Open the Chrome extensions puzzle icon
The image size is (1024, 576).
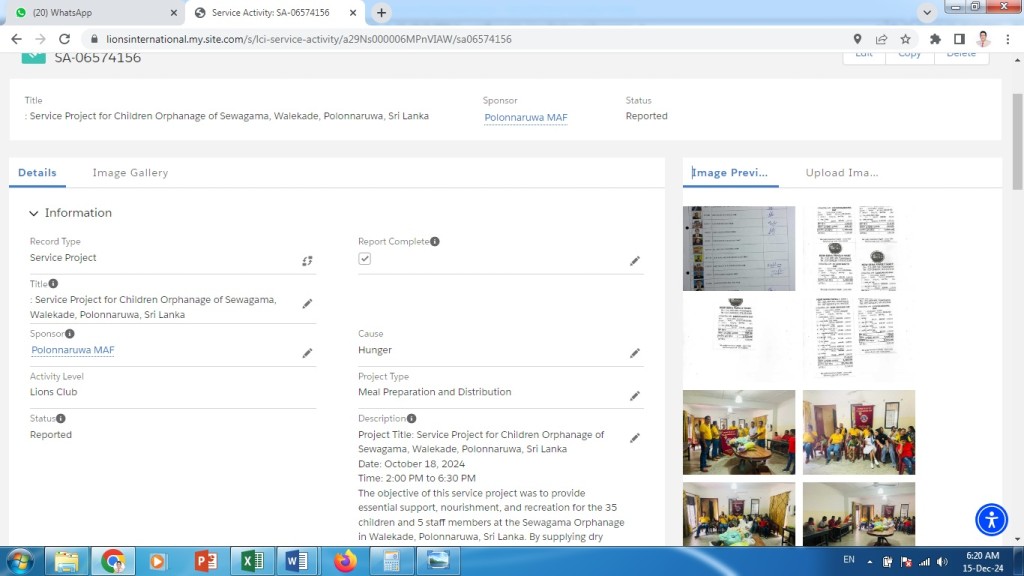pyautogui.click(x=935, y=39)
